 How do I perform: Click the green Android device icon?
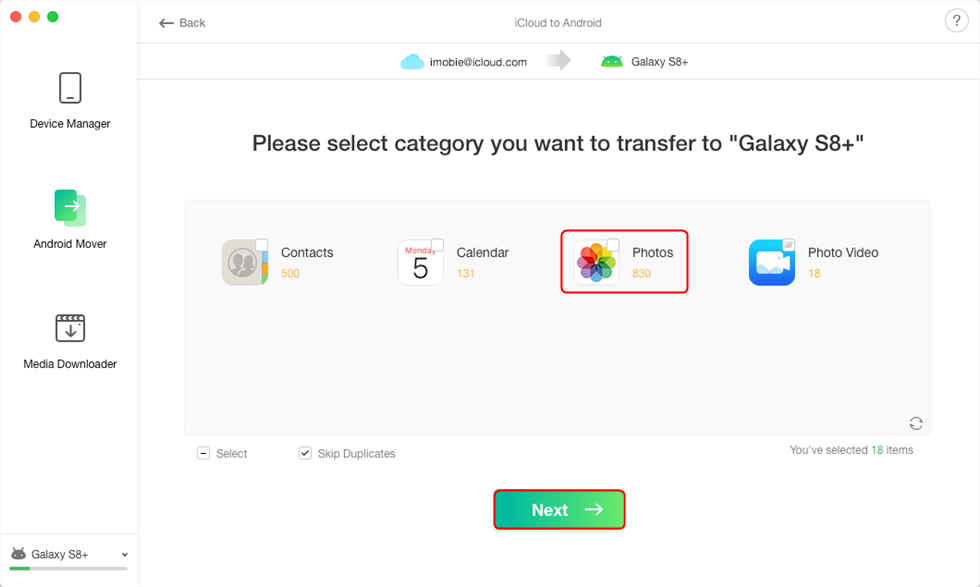611,62
